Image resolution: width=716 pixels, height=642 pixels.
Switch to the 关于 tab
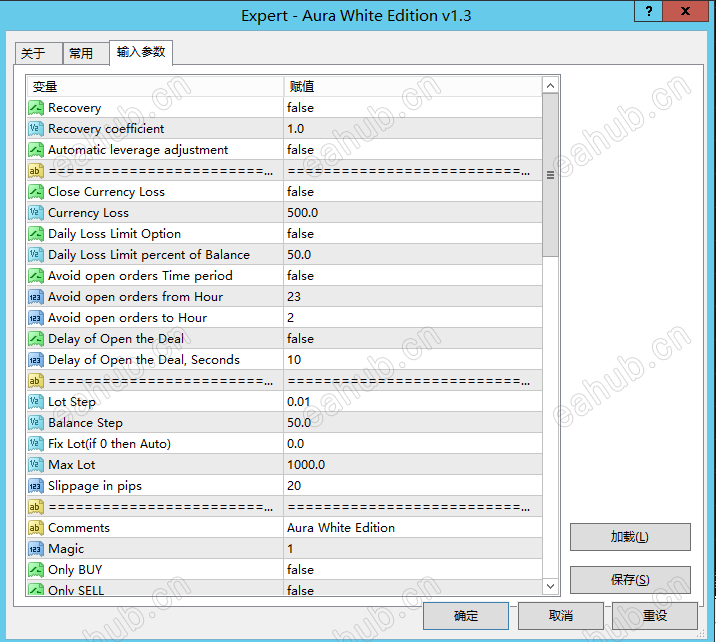[x=38, y=53]
